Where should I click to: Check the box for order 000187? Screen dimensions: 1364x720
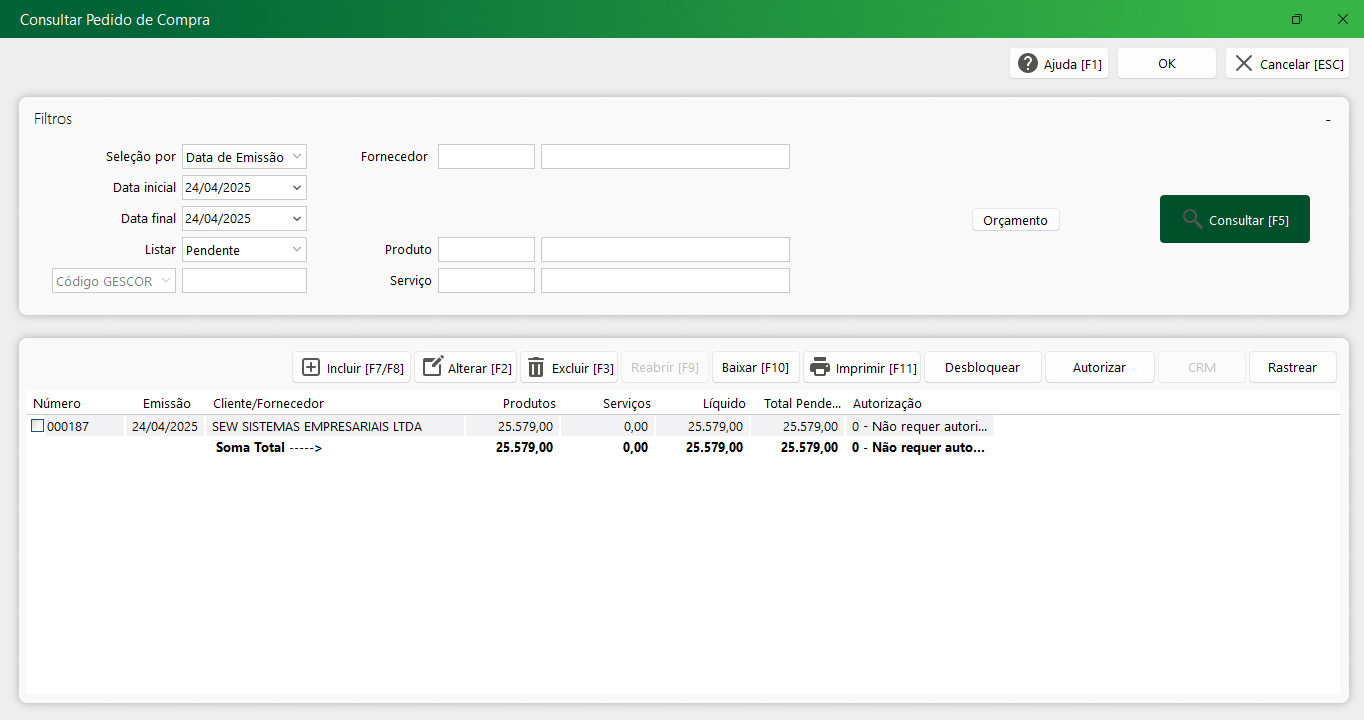point(38,426)
